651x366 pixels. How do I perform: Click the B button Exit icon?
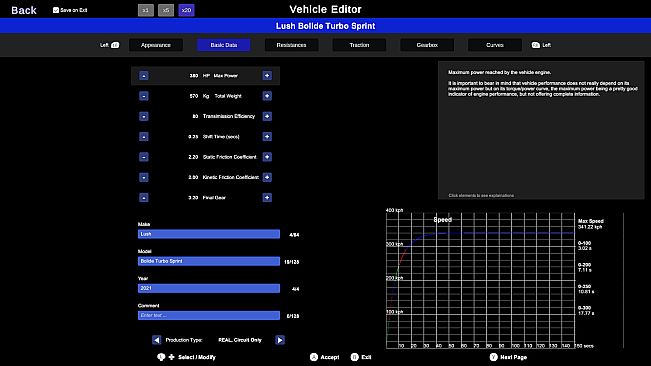pyautogui.click(x=355, y=357)
